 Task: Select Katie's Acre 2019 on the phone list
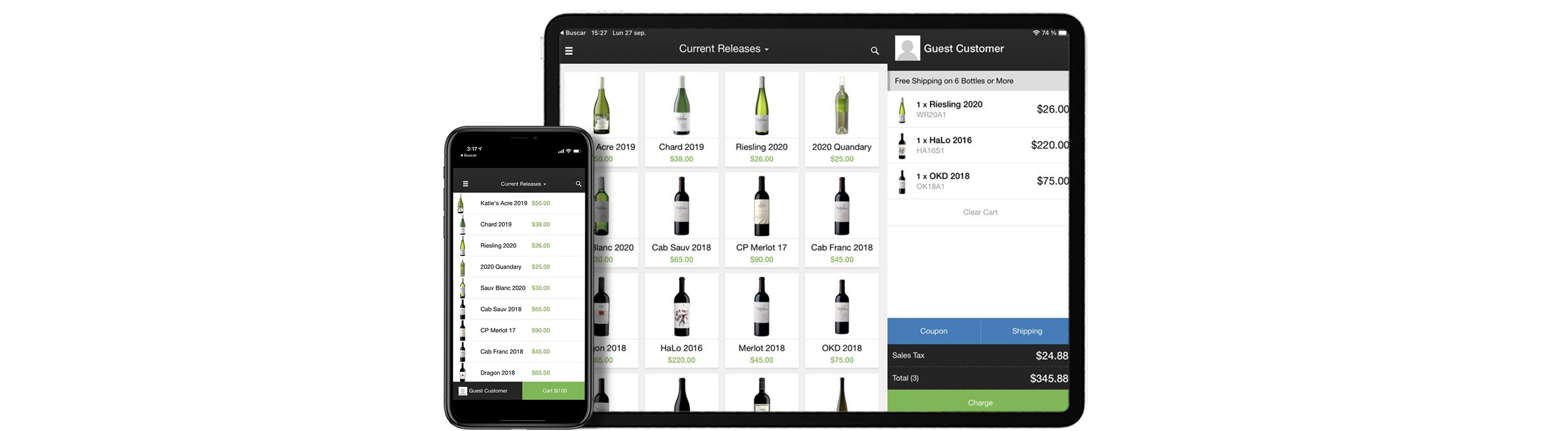[x=519, y=203]
